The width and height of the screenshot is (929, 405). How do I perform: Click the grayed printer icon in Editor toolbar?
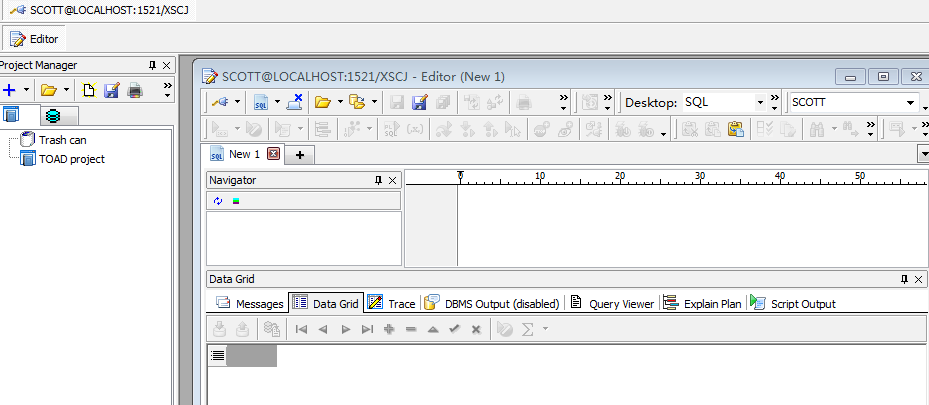[523, 102]
